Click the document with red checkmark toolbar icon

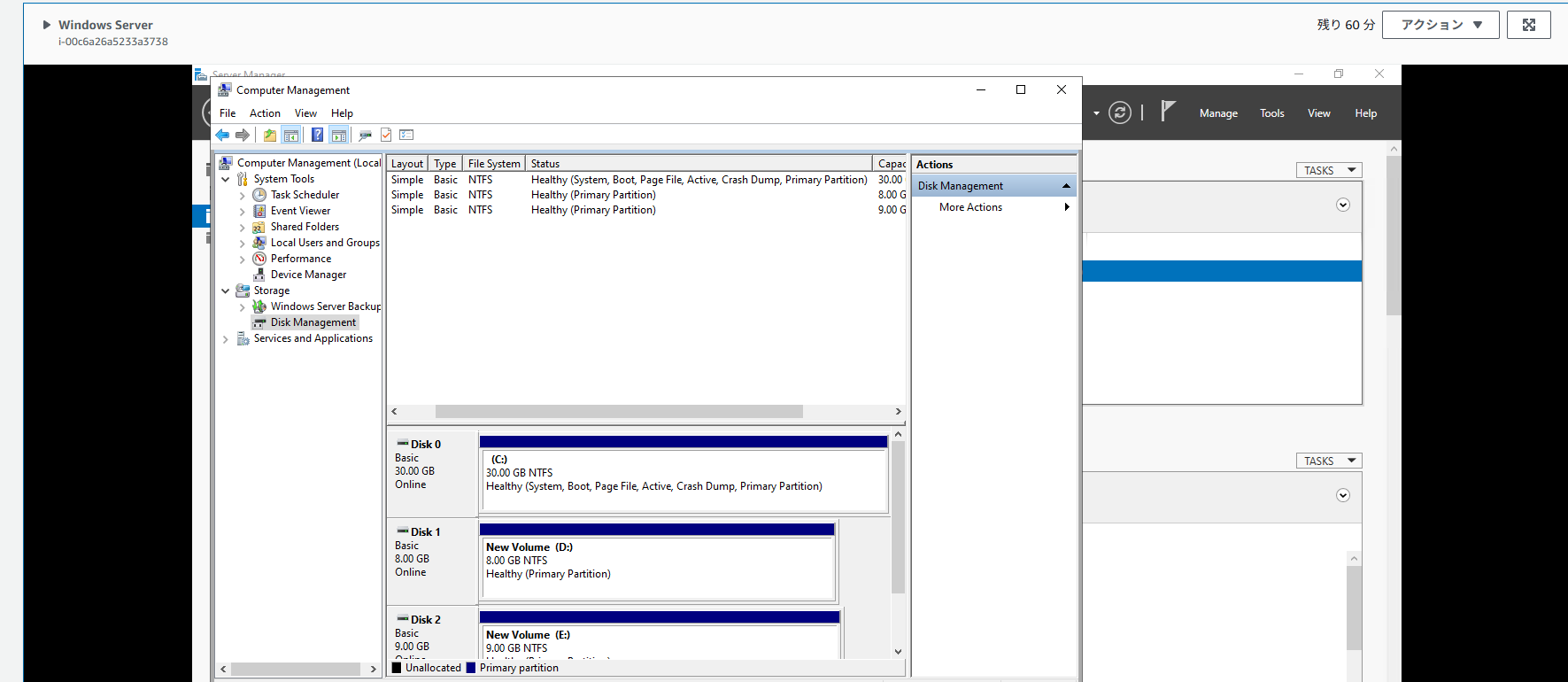386,135
